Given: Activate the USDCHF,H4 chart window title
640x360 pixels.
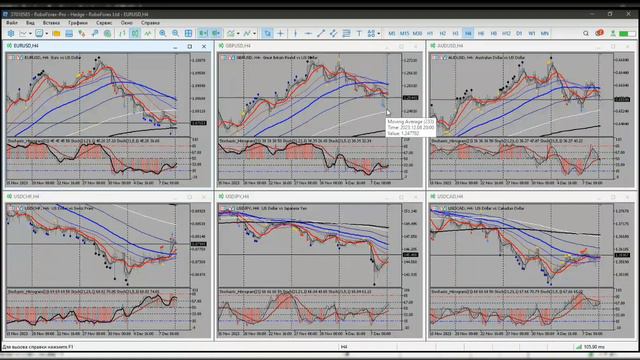Looking at the screenshot, I should tap(27, 197).
